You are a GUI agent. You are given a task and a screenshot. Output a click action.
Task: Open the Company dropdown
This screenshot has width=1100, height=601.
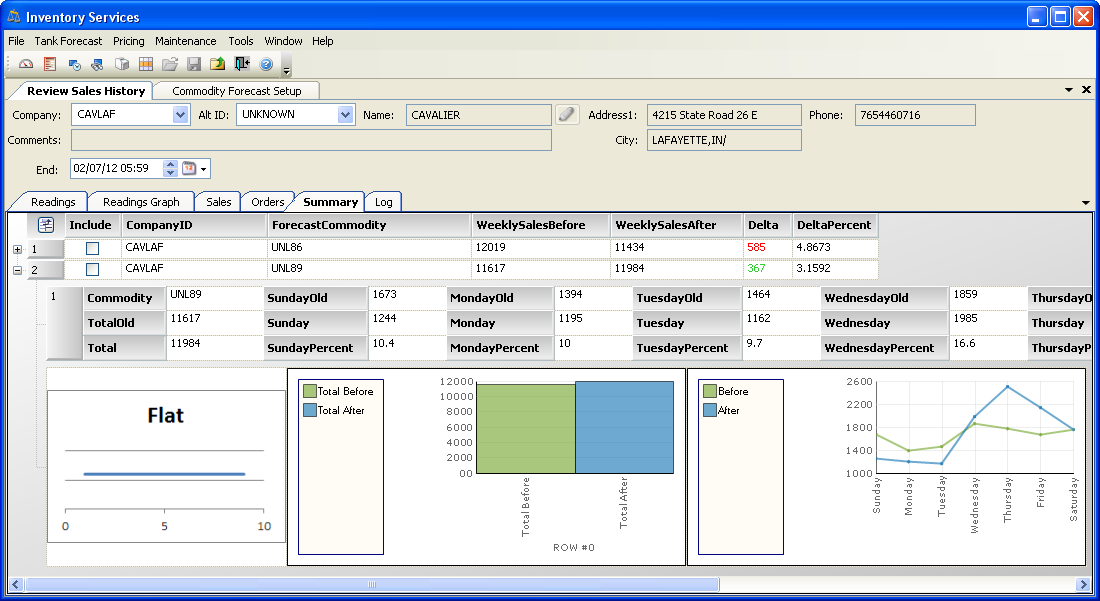tap(180, 115)
